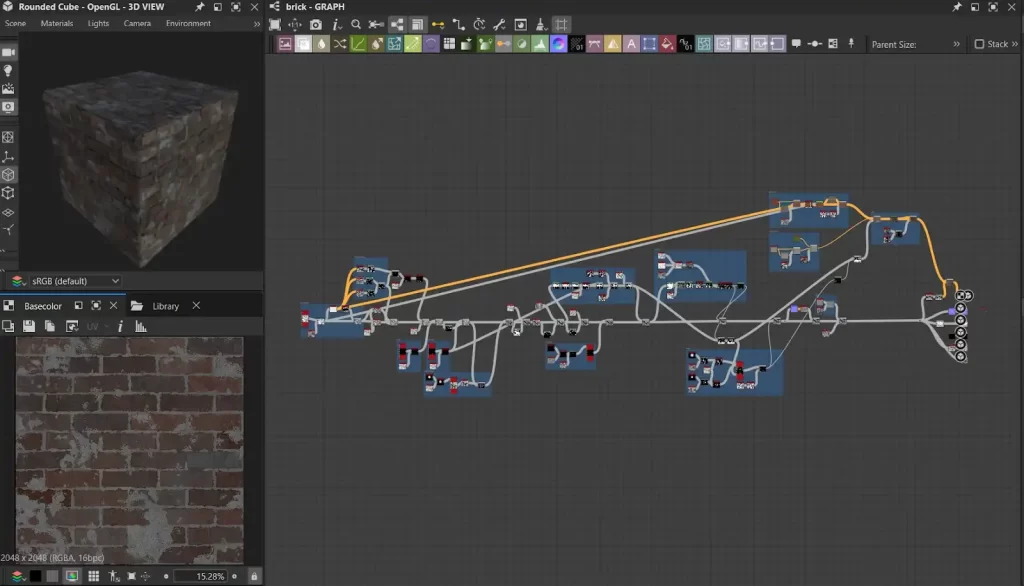
Task: Select the black background color swatch
Action: pos(35,577)
